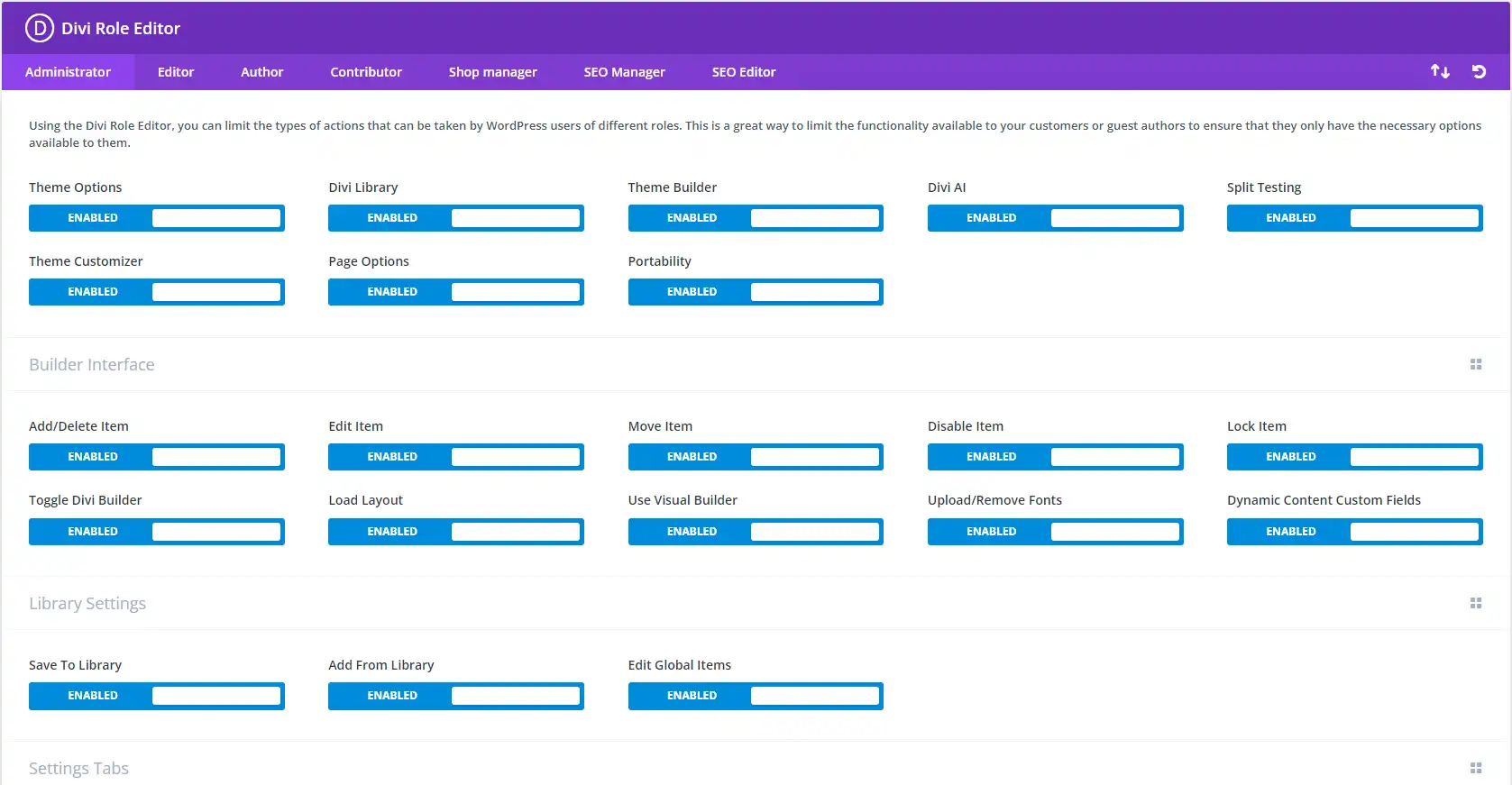Click the Library Settings grid icon
The height and width of the screenshot is (785, 1512).
click(1476, 603)
